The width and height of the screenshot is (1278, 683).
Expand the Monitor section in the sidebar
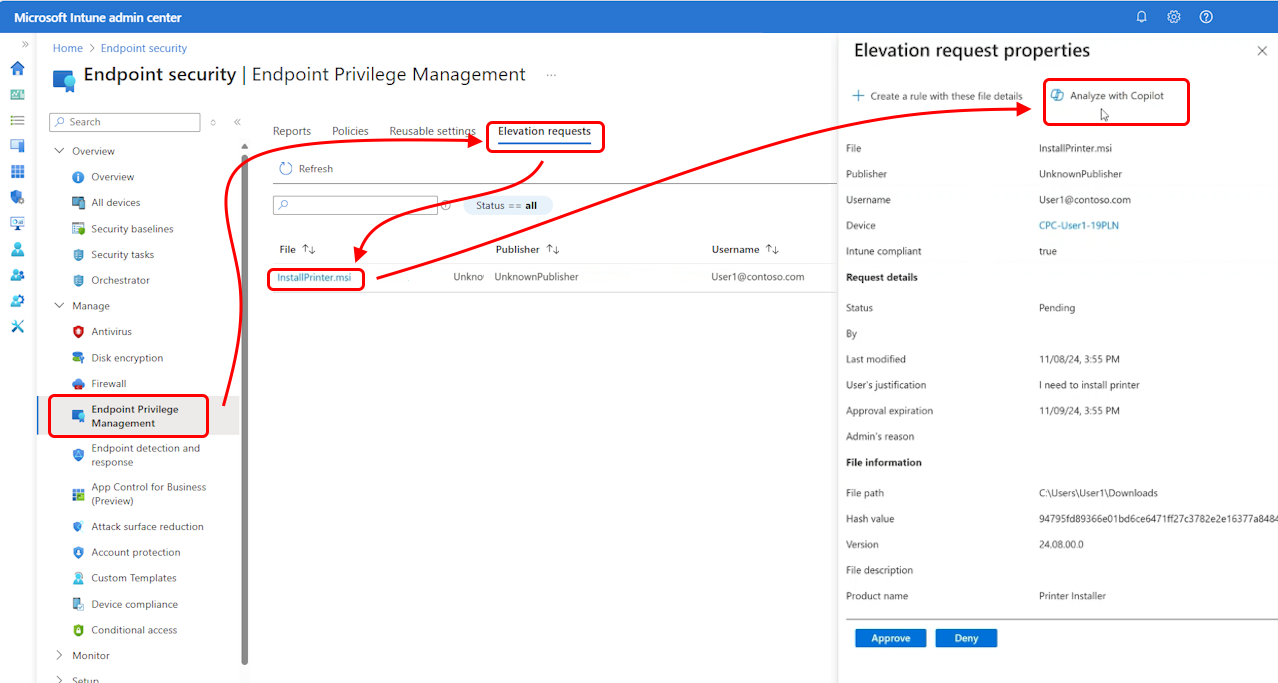click(x=60, y=656)
